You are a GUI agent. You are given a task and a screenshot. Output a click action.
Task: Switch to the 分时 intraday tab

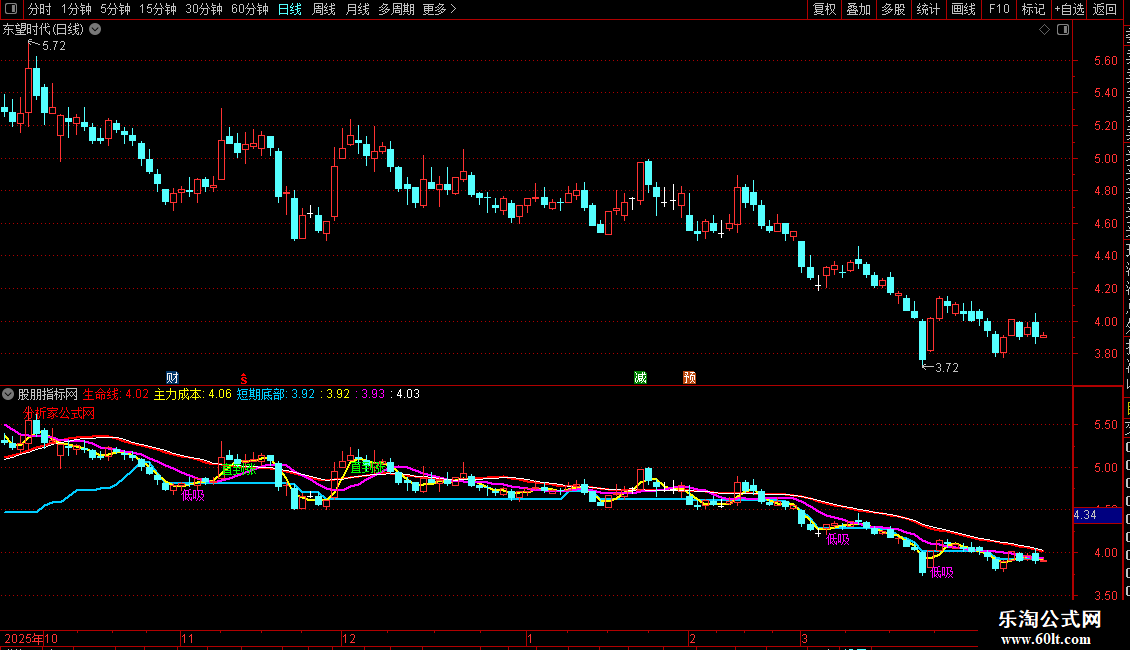(x=40, y=9)
